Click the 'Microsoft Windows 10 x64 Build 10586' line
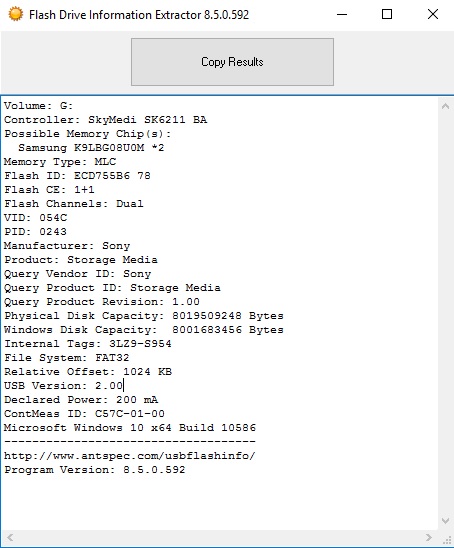This screenshot has height=548, width=454. [130, 427]
